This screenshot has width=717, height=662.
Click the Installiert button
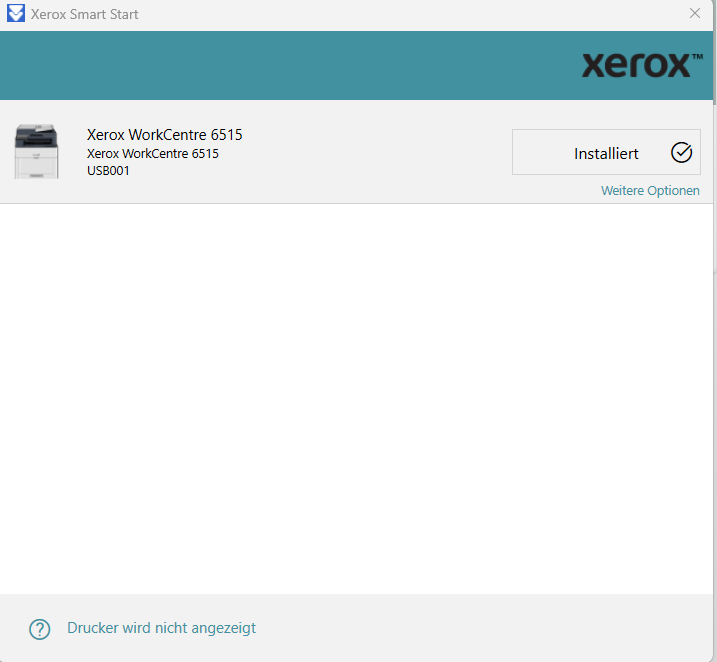click(x=606, y=152)
